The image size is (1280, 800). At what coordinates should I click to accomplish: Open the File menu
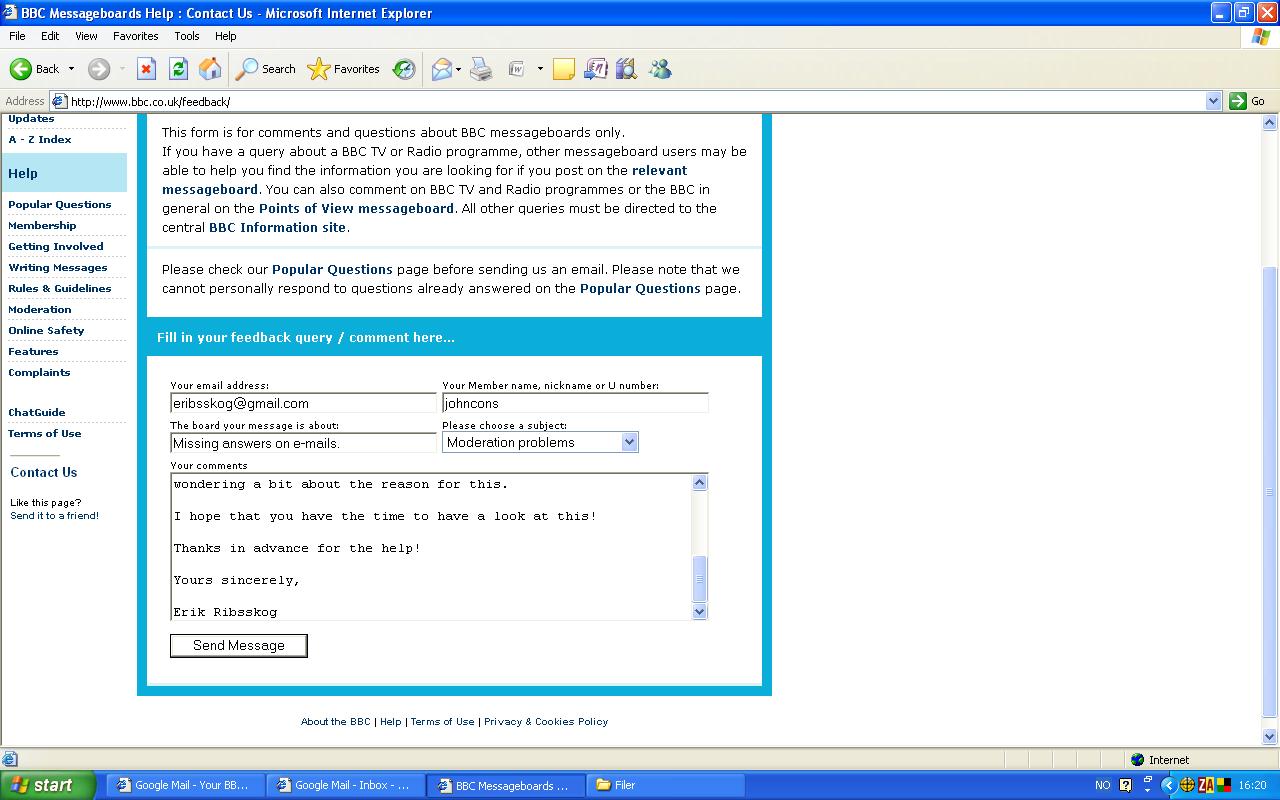point(17,36)
